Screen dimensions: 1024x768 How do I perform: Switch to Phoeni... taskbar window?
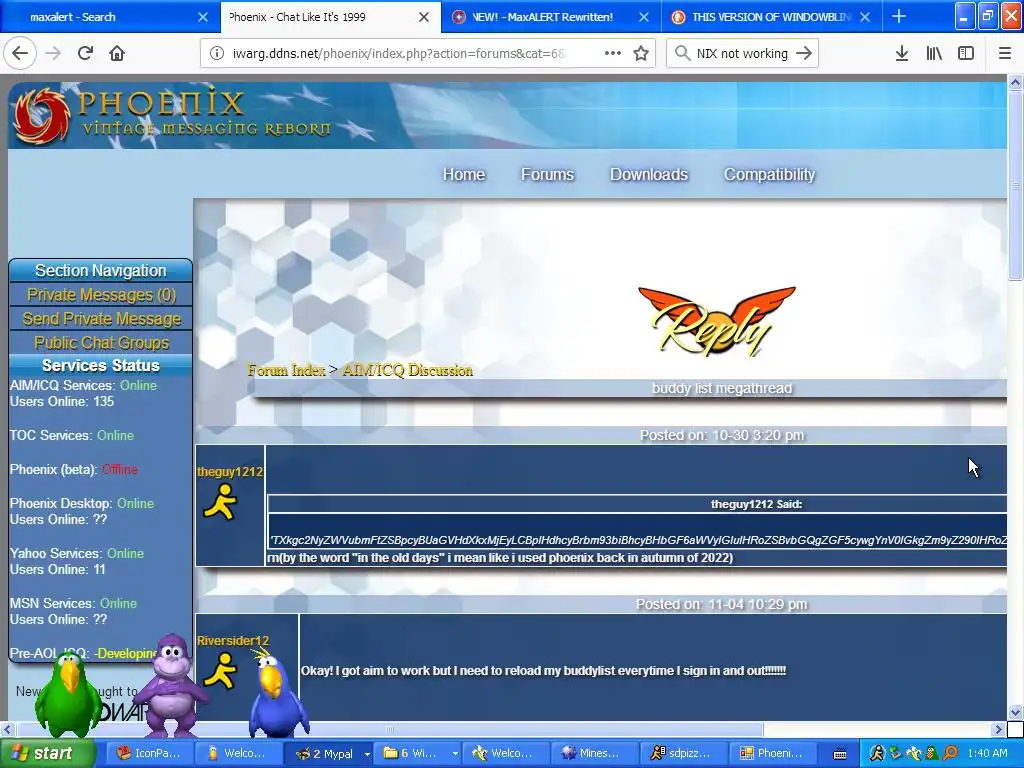(x=773, y=754)
